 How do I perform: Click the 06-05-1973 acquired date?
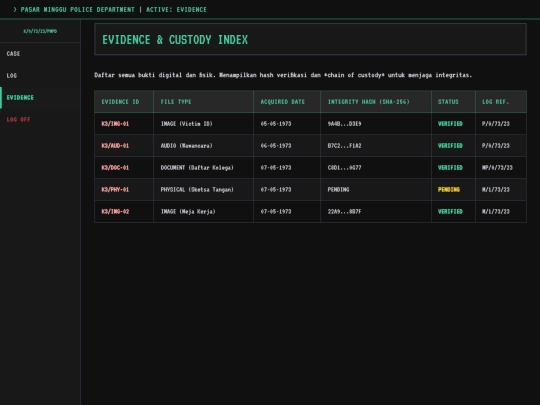(276, 146)
